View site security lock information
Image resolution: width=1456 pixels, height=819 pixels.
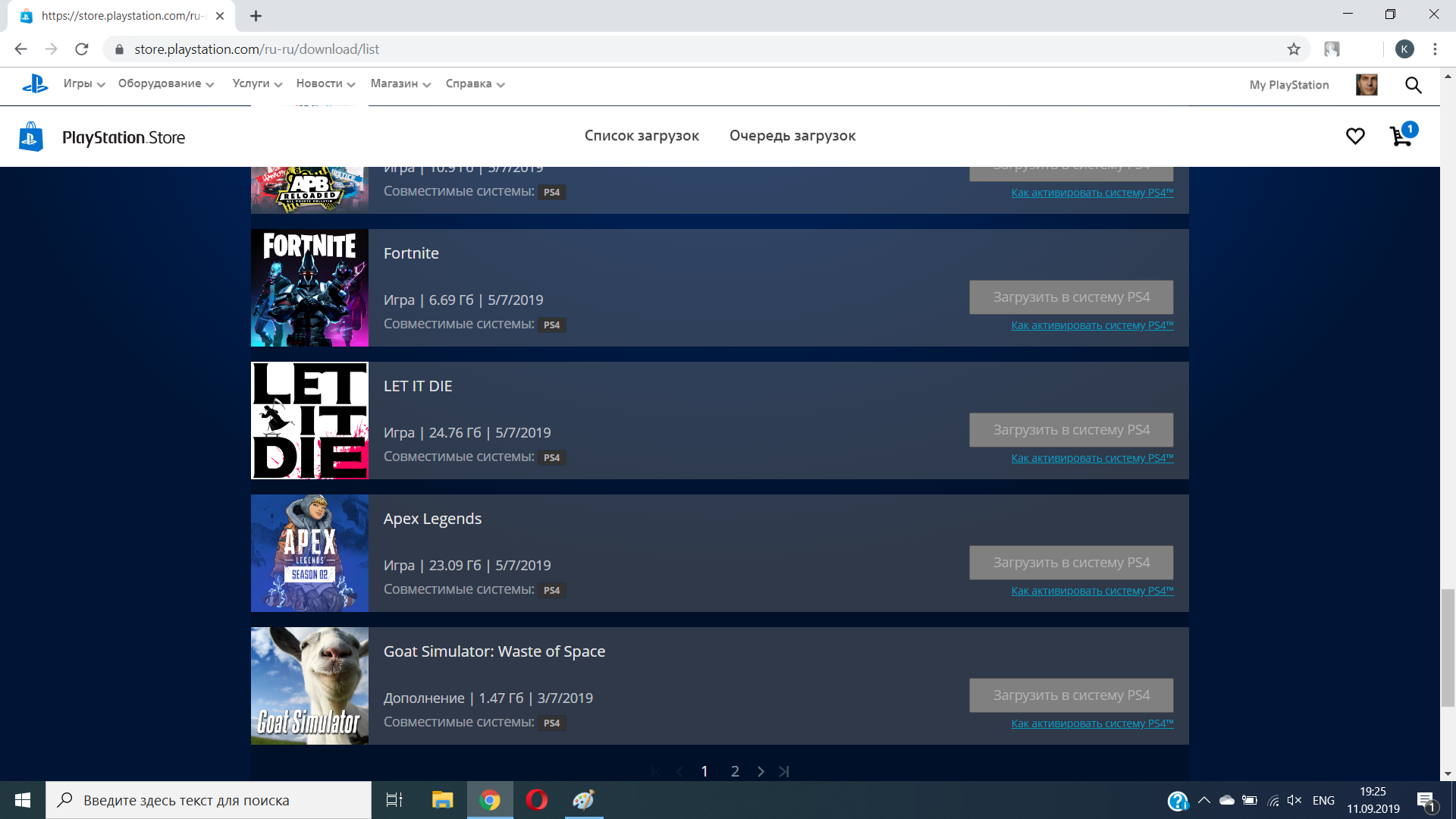tap(119, 49)
